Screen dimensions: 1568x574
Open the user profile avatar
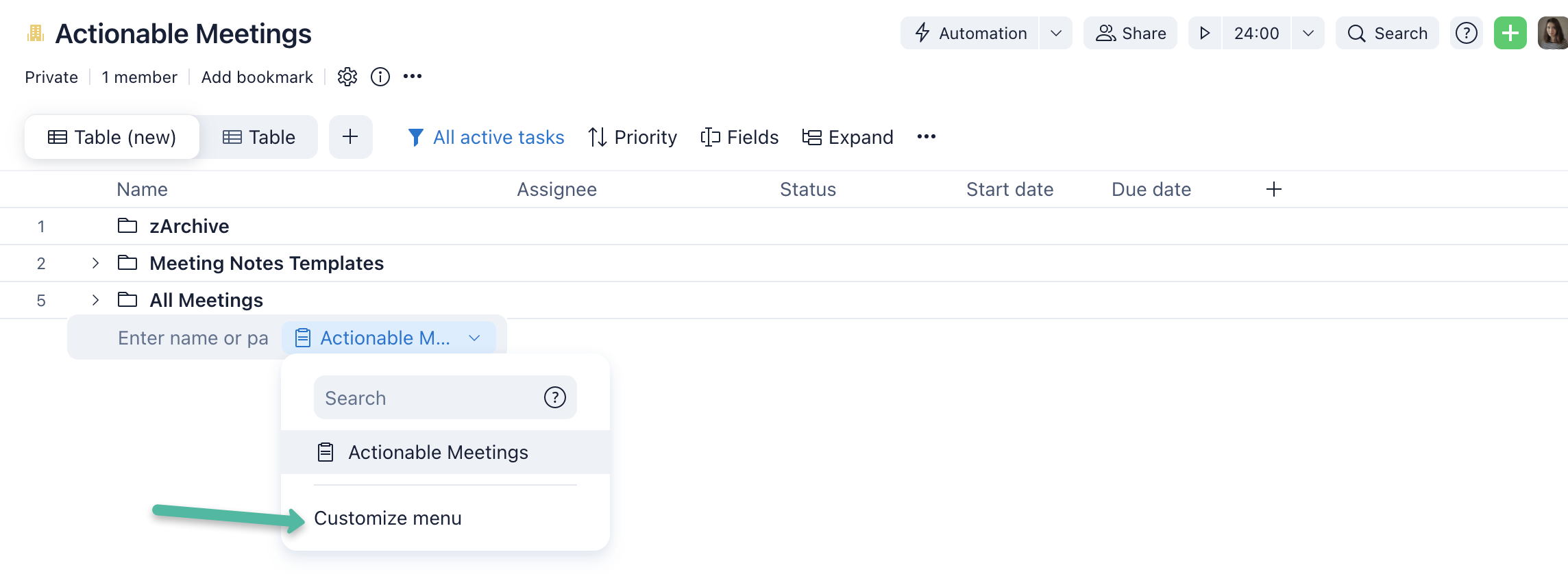1552,33
